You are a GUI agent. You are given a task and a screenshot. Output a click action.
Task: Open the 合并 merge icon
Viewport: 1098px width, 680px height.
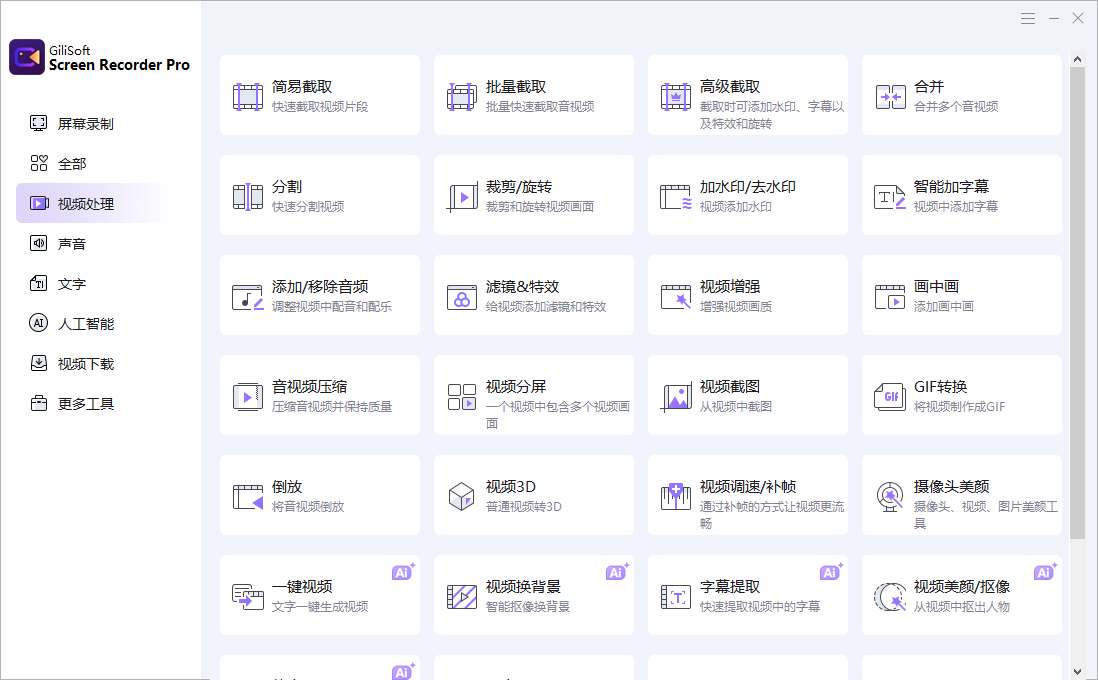[890, 97]
